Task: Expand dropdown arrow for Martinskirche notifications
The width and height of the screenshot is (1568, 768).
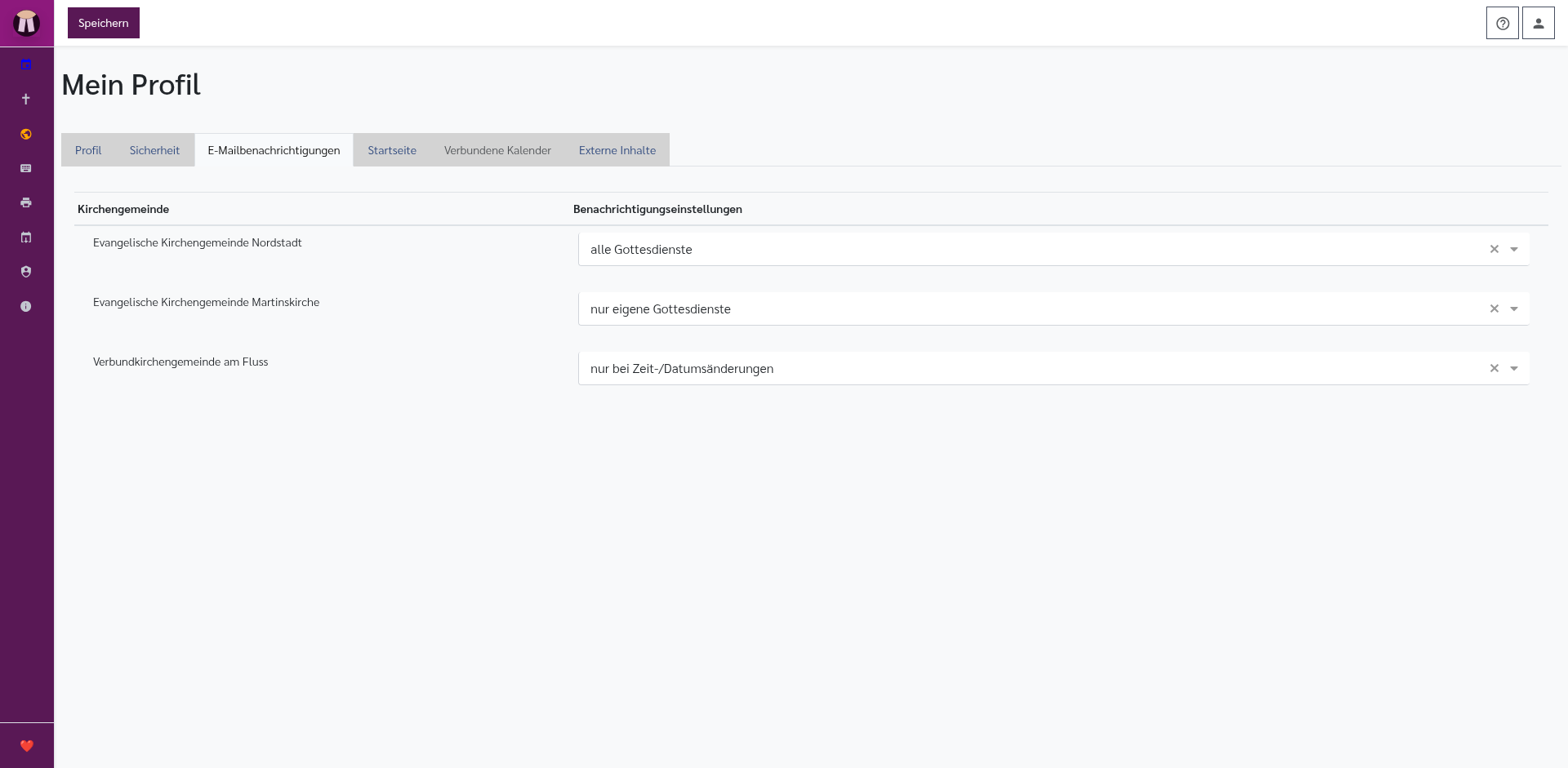Action: pyautogui.click(x=1514, y=309)
